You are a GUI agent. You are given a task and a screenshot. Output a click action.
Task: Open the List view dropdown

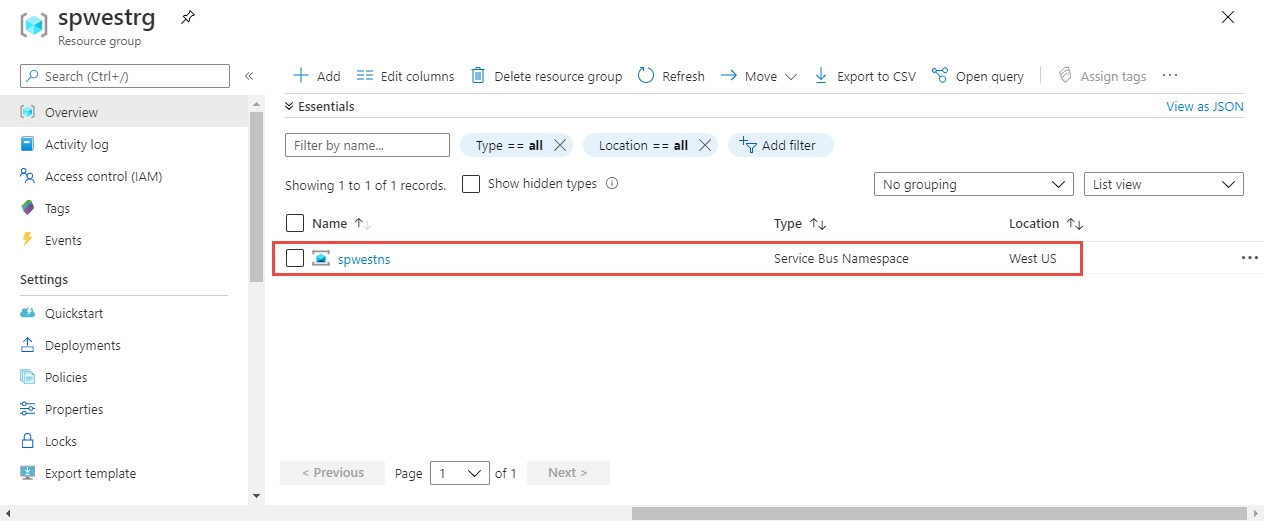click(x=1164, y=184)
